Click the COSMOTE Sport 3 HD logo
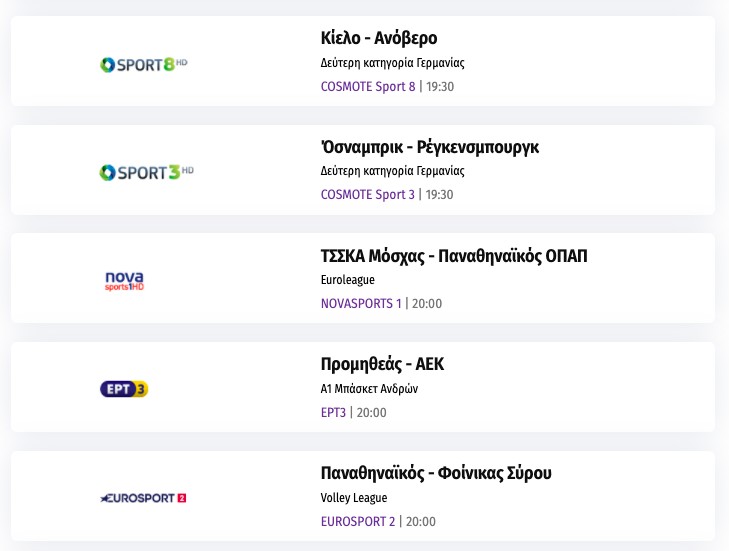729x551 pixels. (146, 173)
